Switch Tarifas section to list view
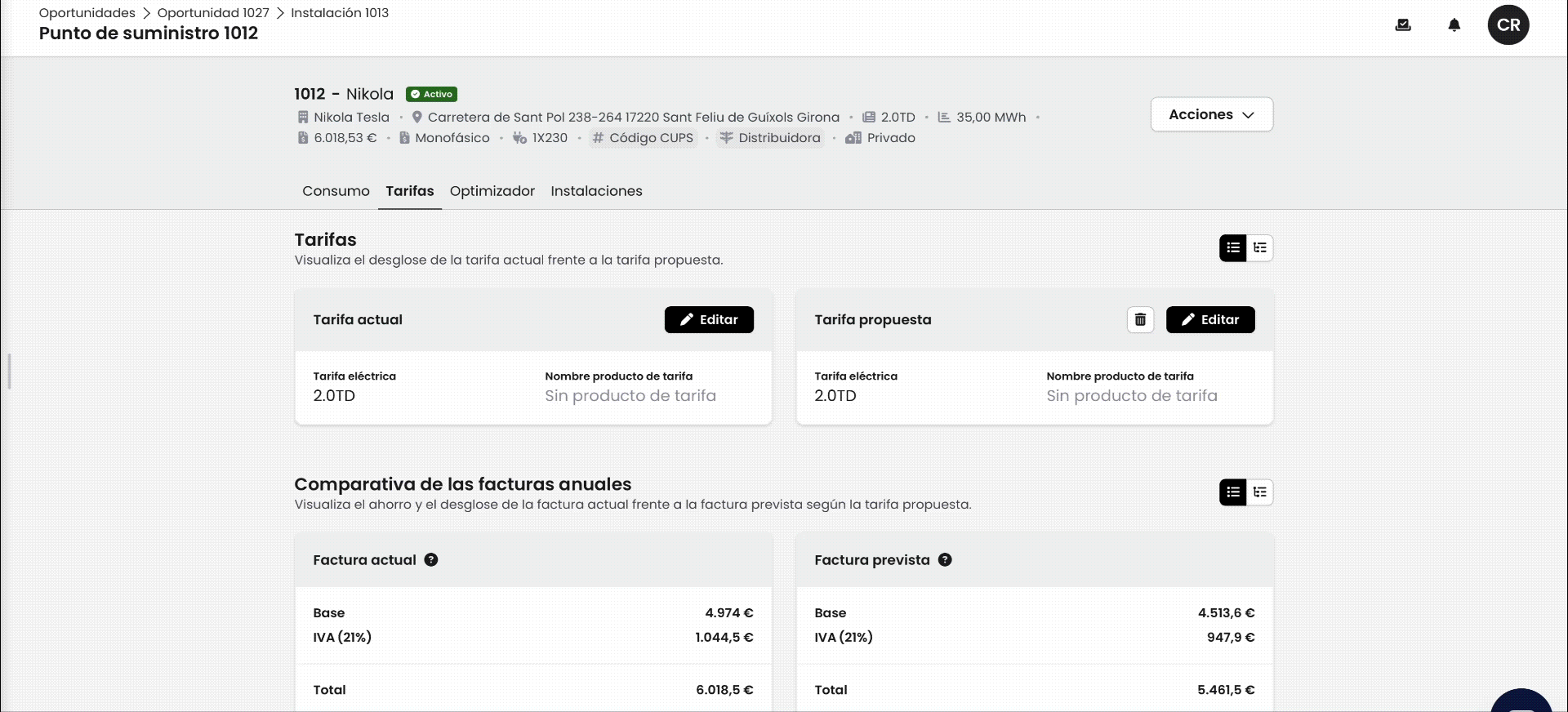The width and height of the screenshot is (1568, 712). pos(1233,247)
